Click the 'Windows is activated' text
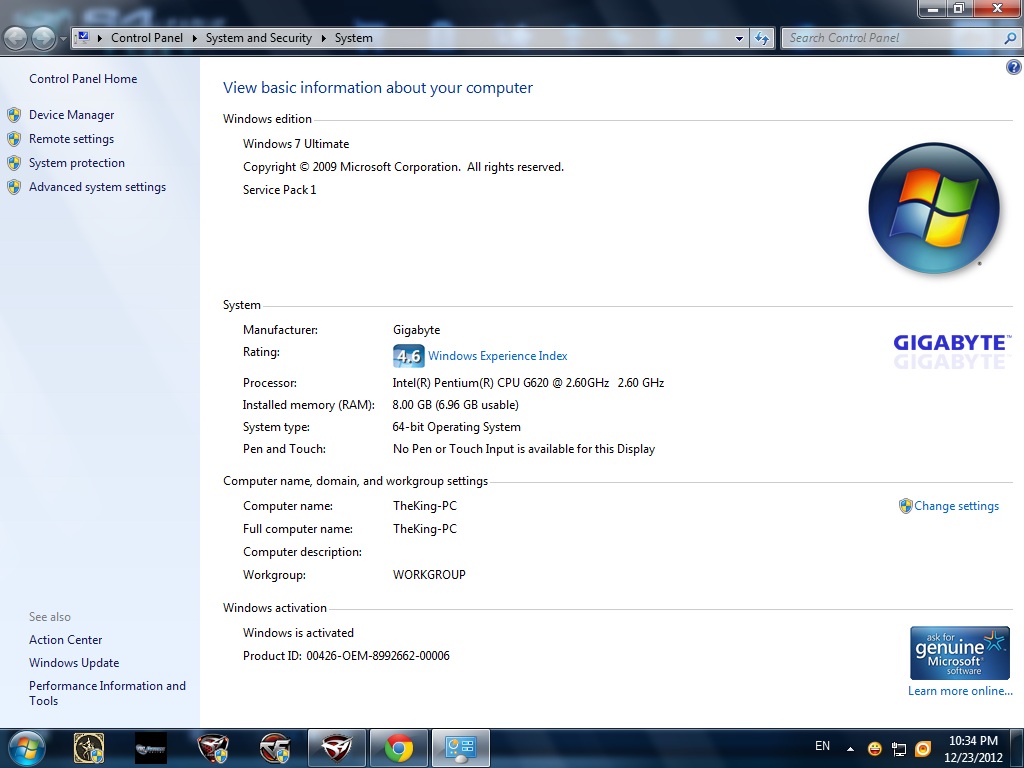The height and width of the screenshot is (768, 1024). (298, 633)
